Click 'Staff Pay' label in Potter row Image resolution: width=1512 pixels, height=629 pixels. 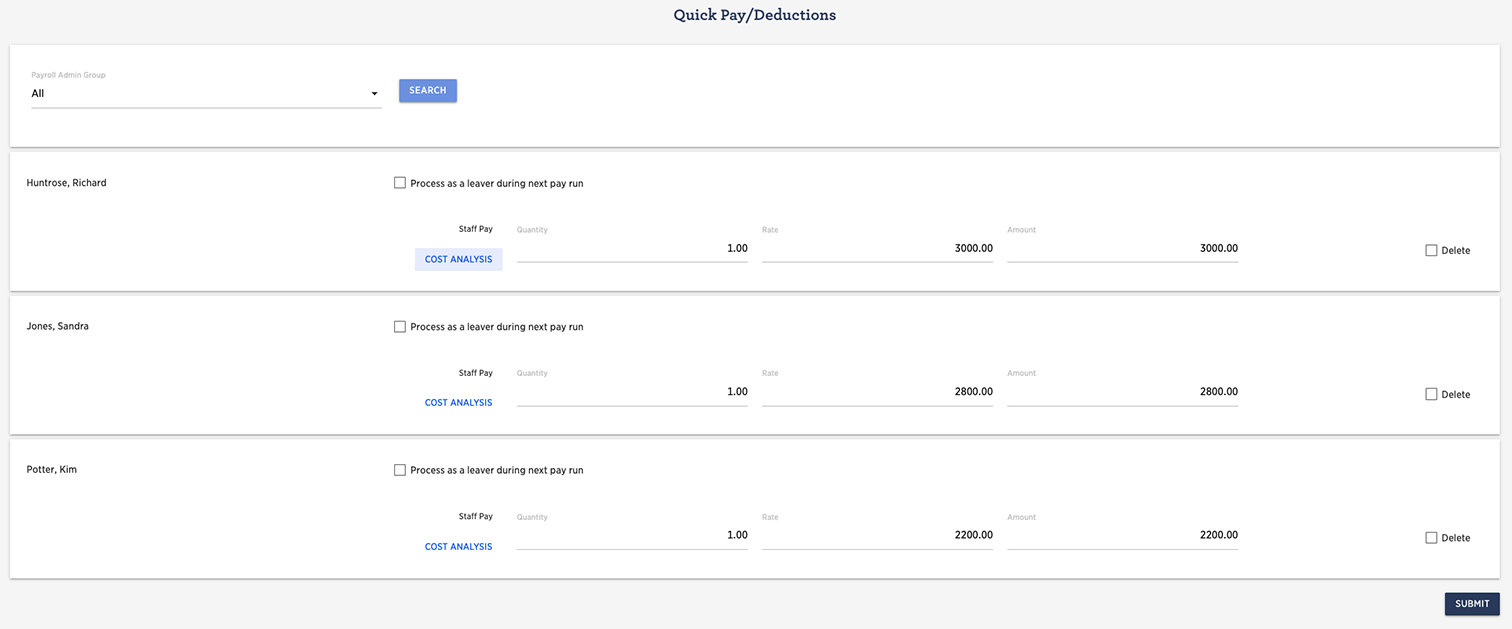point(476,517)
